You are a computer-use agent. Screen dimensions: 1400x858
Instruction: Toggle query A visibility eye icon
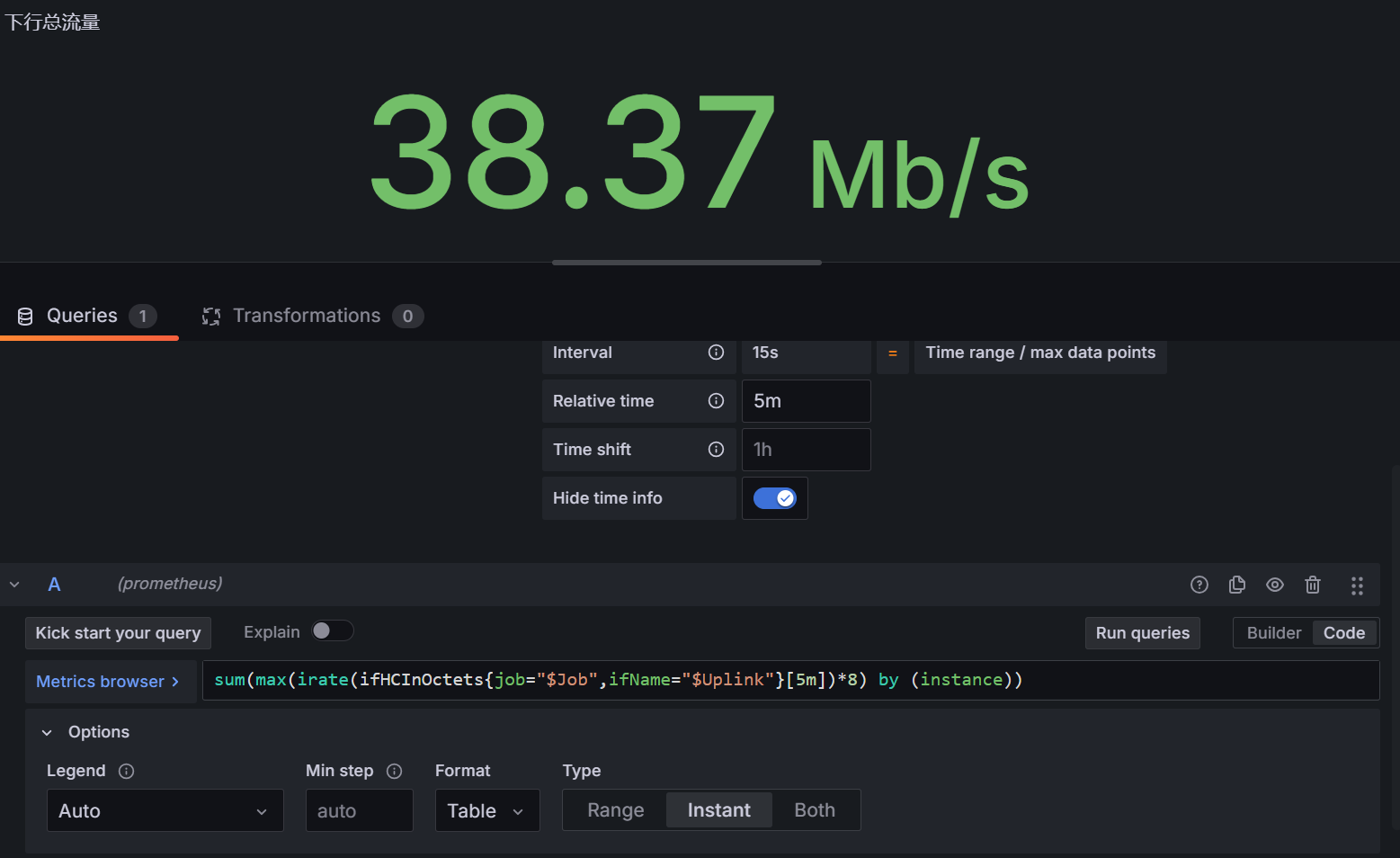point(1275,585)
